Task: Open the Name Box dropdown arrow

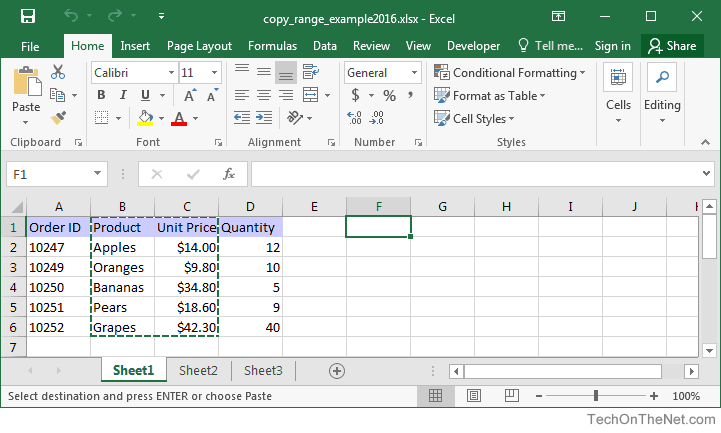Action: coord(97,174)
